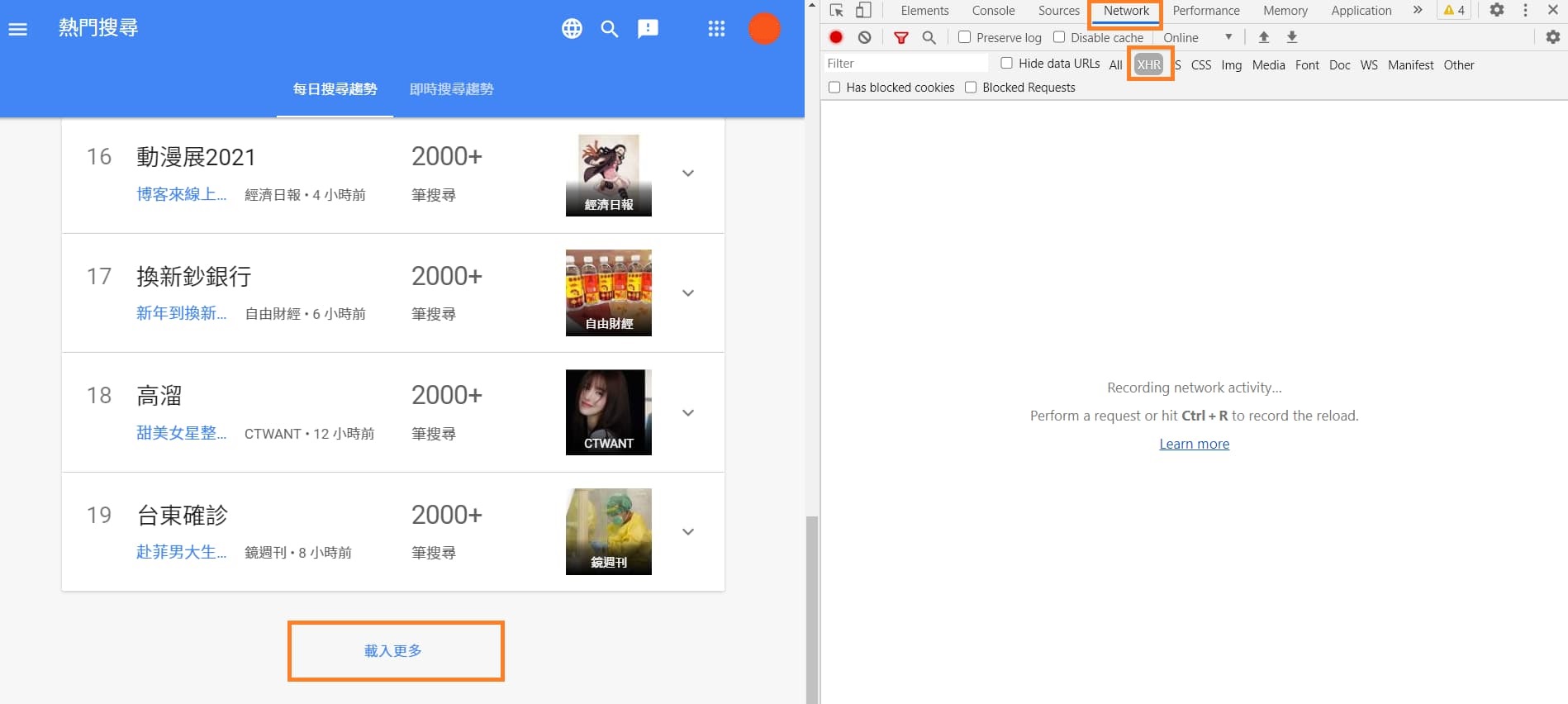Filter by Font requests
This screenshot has height=704, width=1568.
(x=1307, y=64)
